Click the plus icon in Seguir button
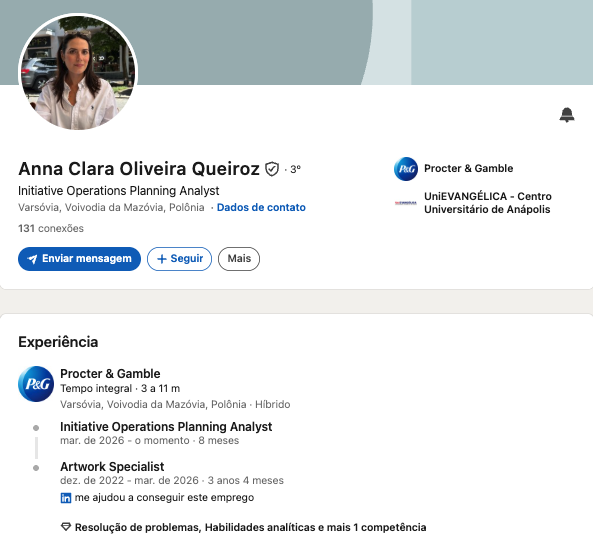This screenshot has height=552, width=593. pyautogui.click(x=162, y=259)
